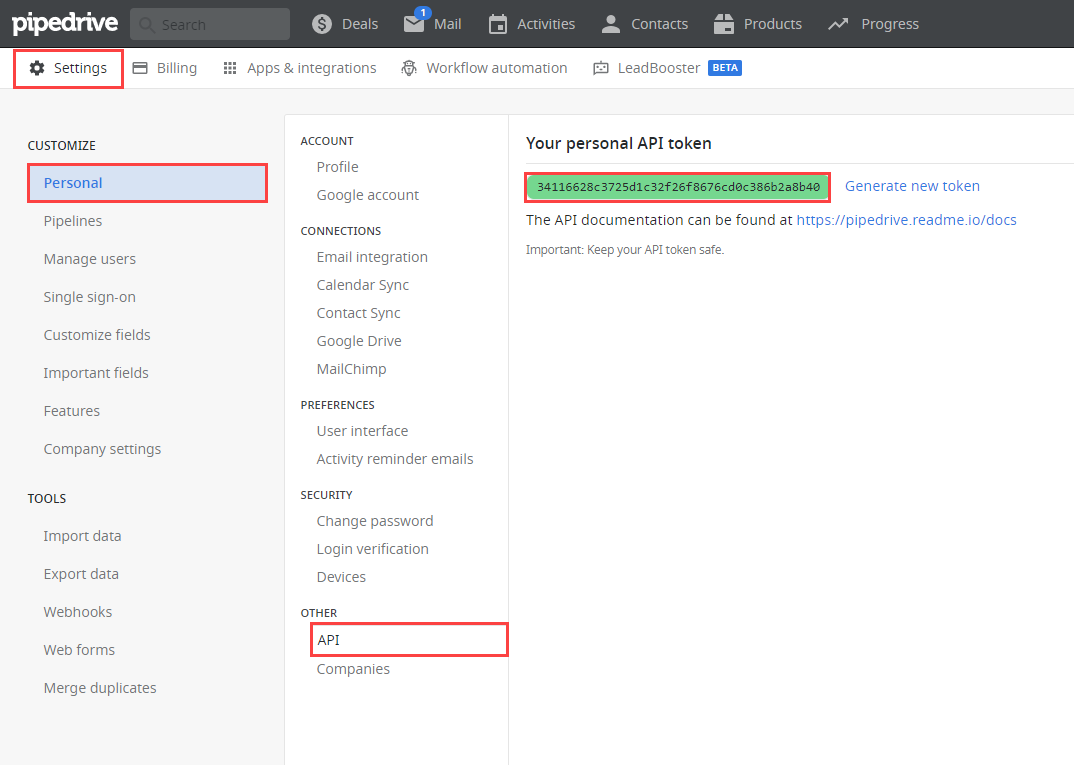This screenshot has height=765, width=1074.
Task: Open Import data tool
Action: click(x=82, y=536)
